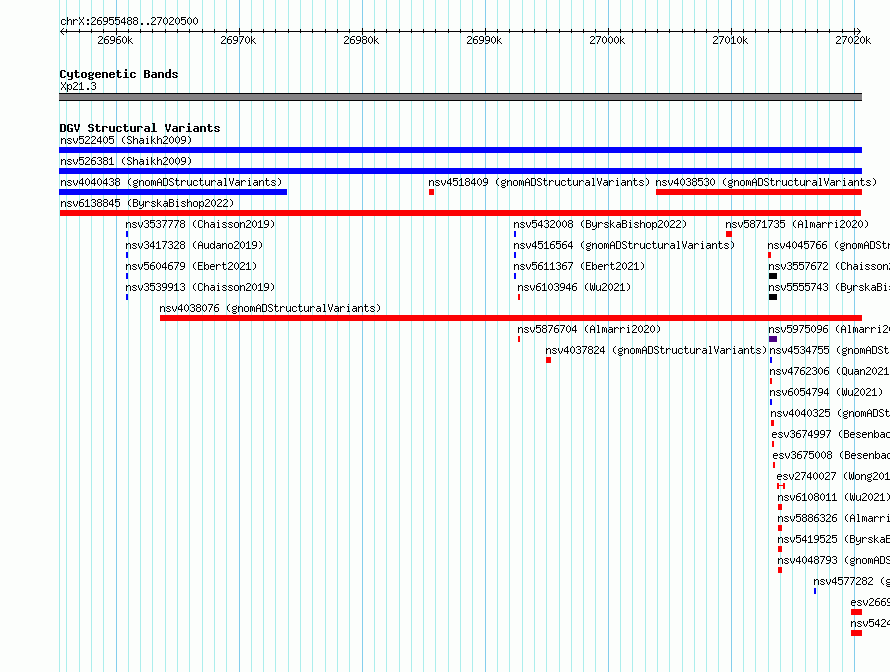Open nsv5871735 (Almarri2020) label
The height and width of the screenshot is (672, 890).
797,224
